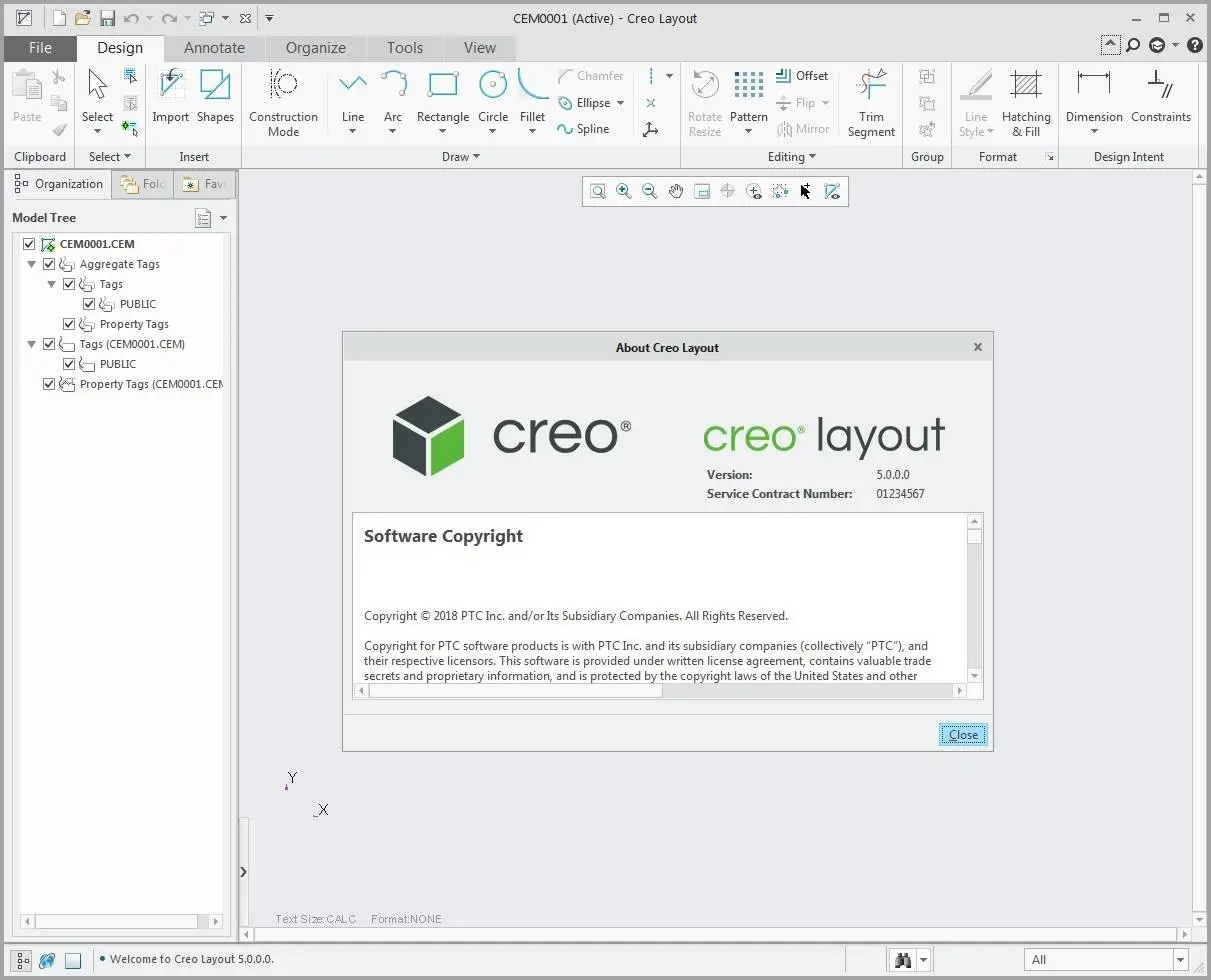1211x980 pixels.
Task: Toggle checkbox for Property Tags under Aggregate Tags
Action: point(69,324)
